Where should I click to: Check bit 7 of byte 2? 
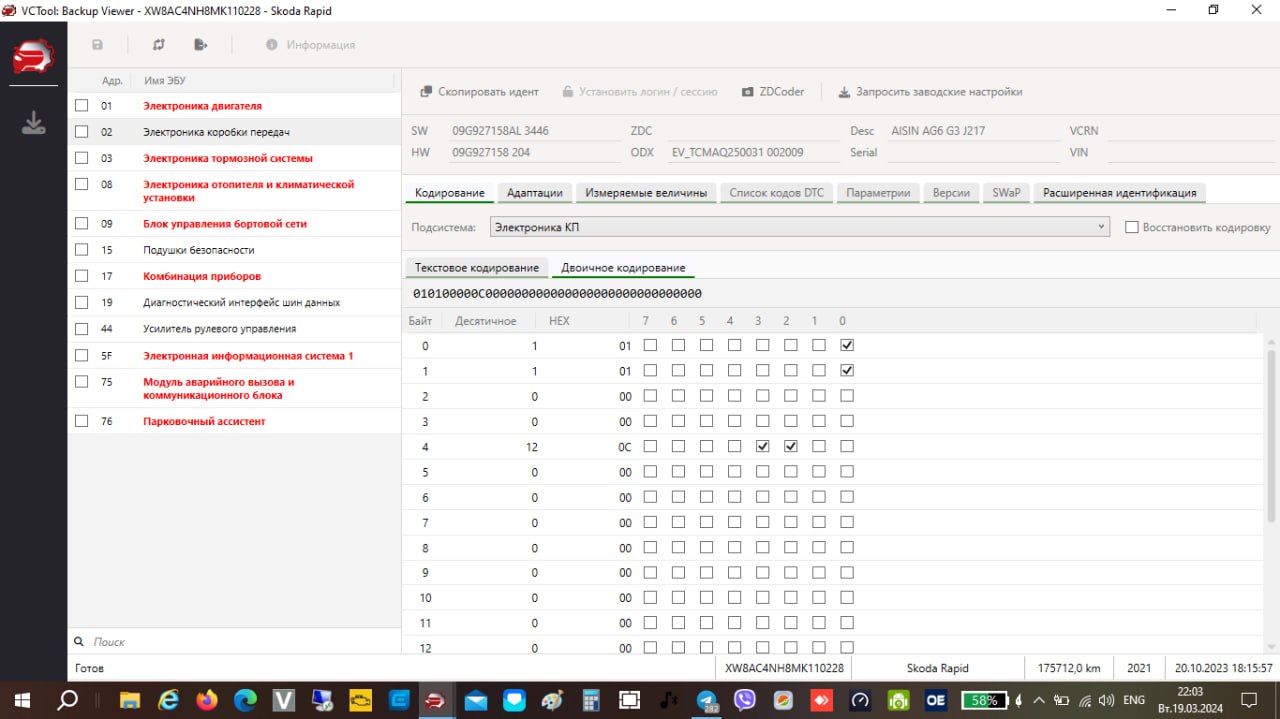650,396
